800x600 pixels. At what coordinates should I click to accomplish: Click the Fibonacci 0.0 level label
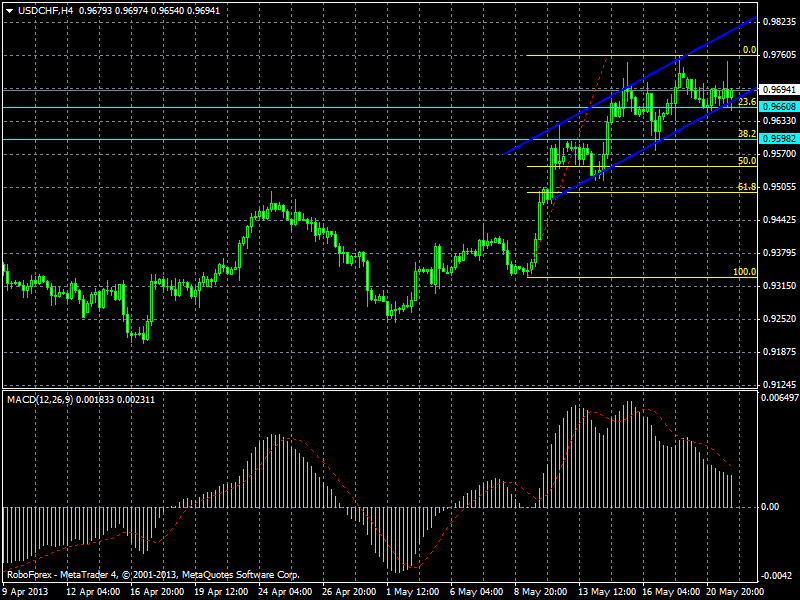749,50
